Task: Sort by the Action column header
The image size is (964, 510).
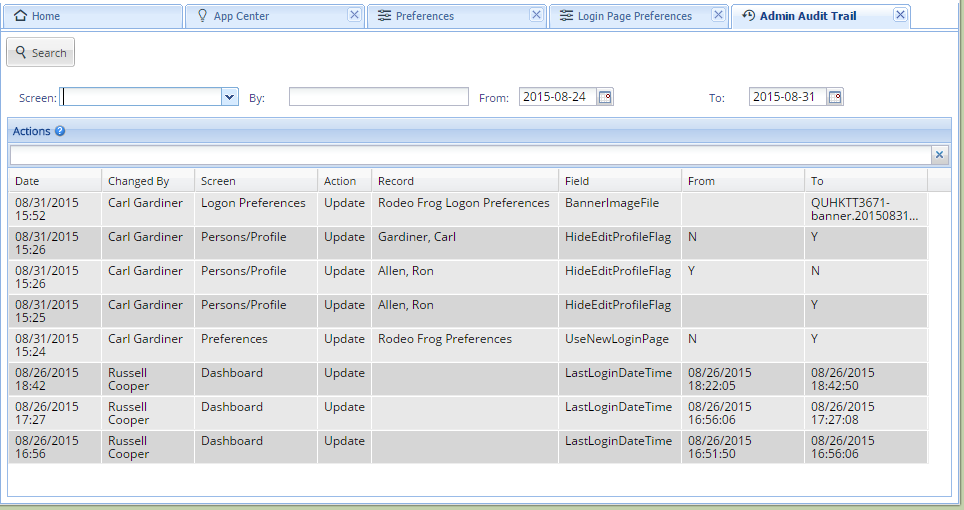Action: pyautogui.click(x=344, y=181)
